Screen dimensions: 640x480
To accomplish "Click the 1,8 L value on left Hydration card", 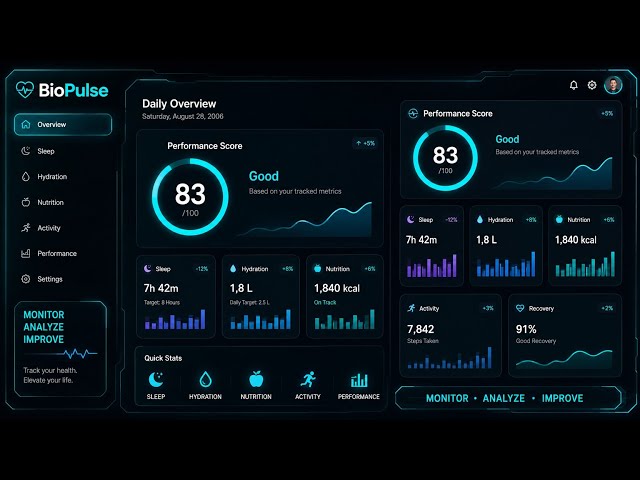I will pyautogui.click(x=241, y=288).
